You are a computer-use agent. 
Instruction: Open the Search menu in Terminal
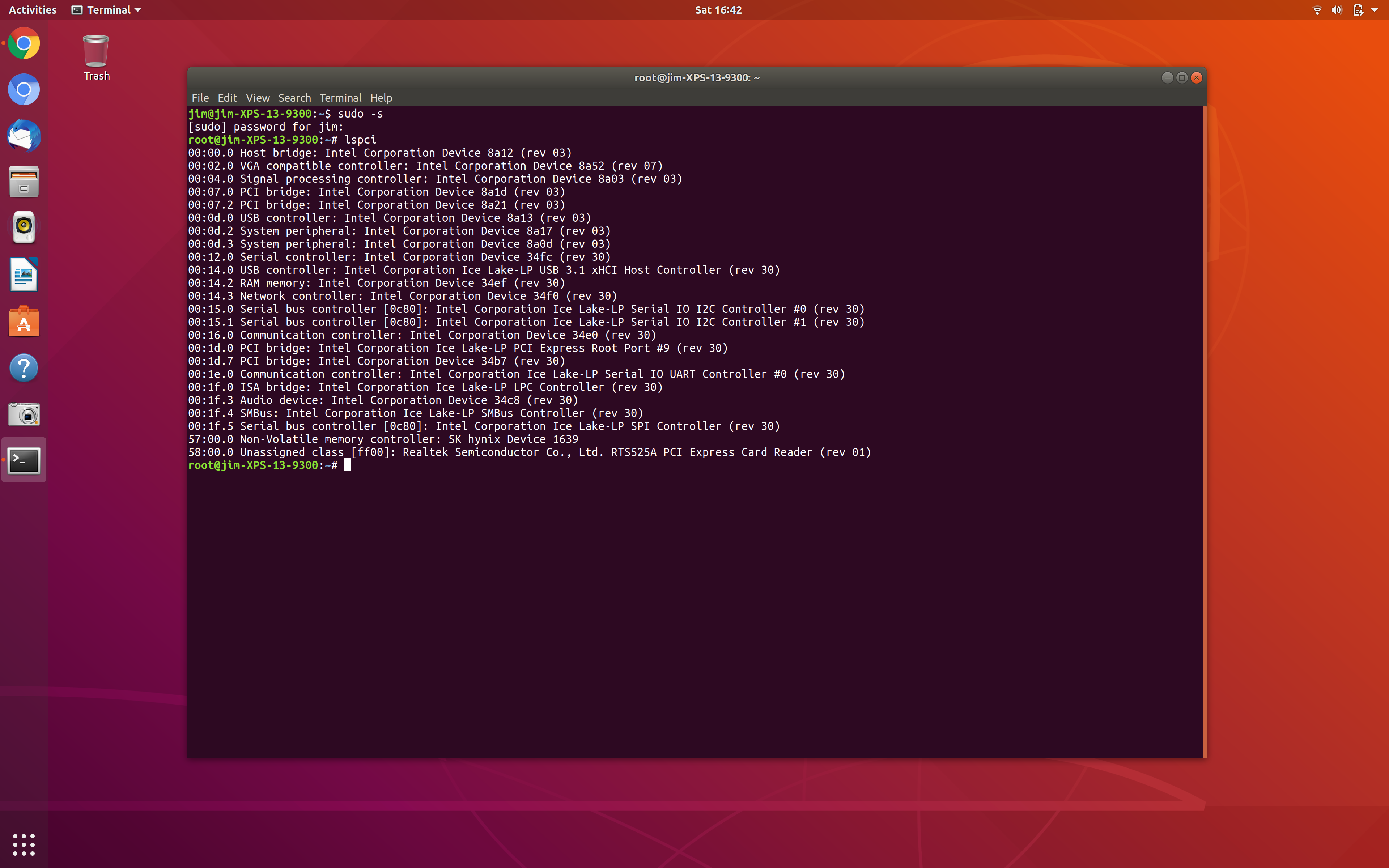click(294, 98)
